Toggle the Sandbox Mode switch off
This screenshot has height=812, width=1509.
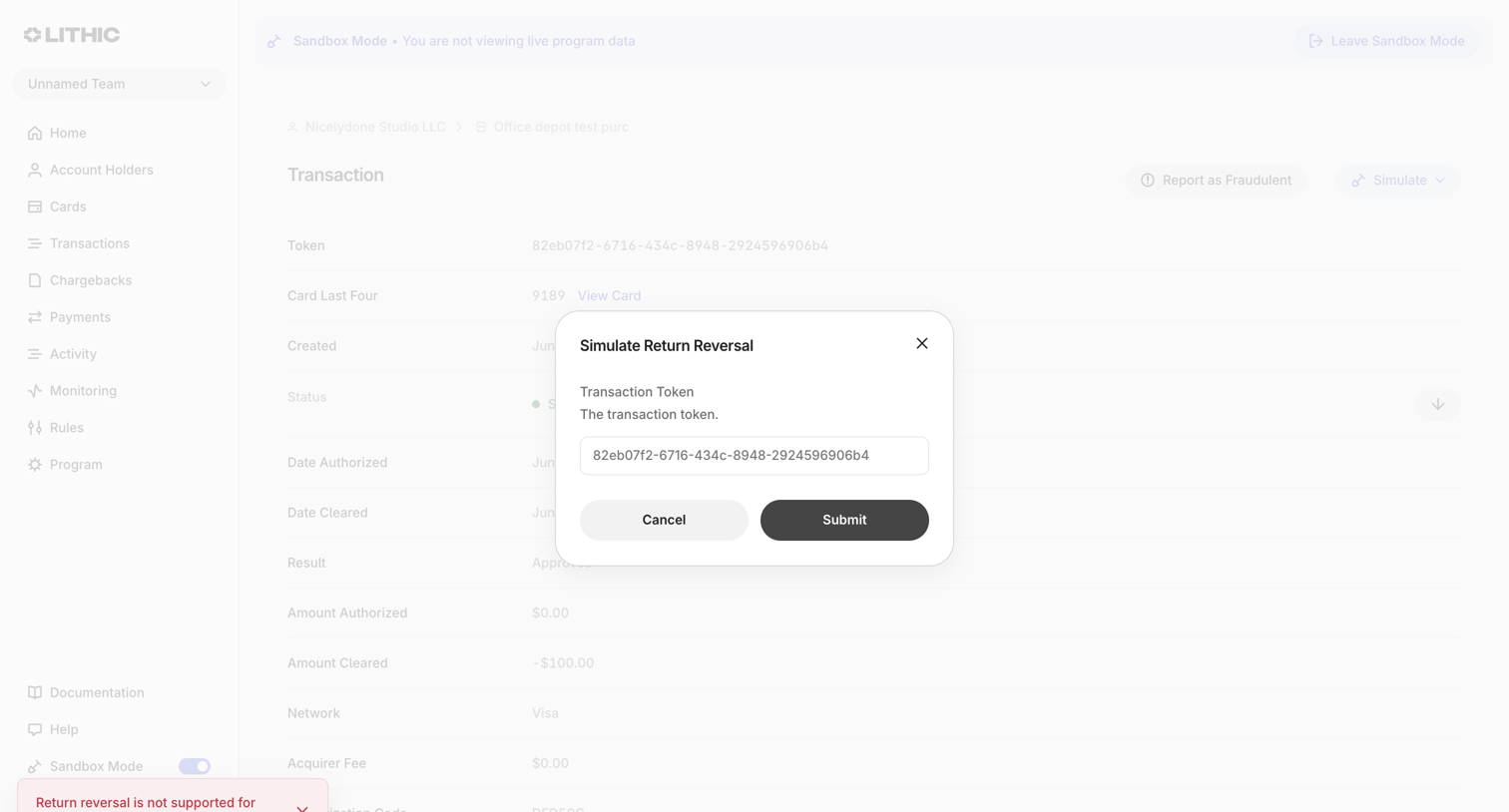(195, 766)
